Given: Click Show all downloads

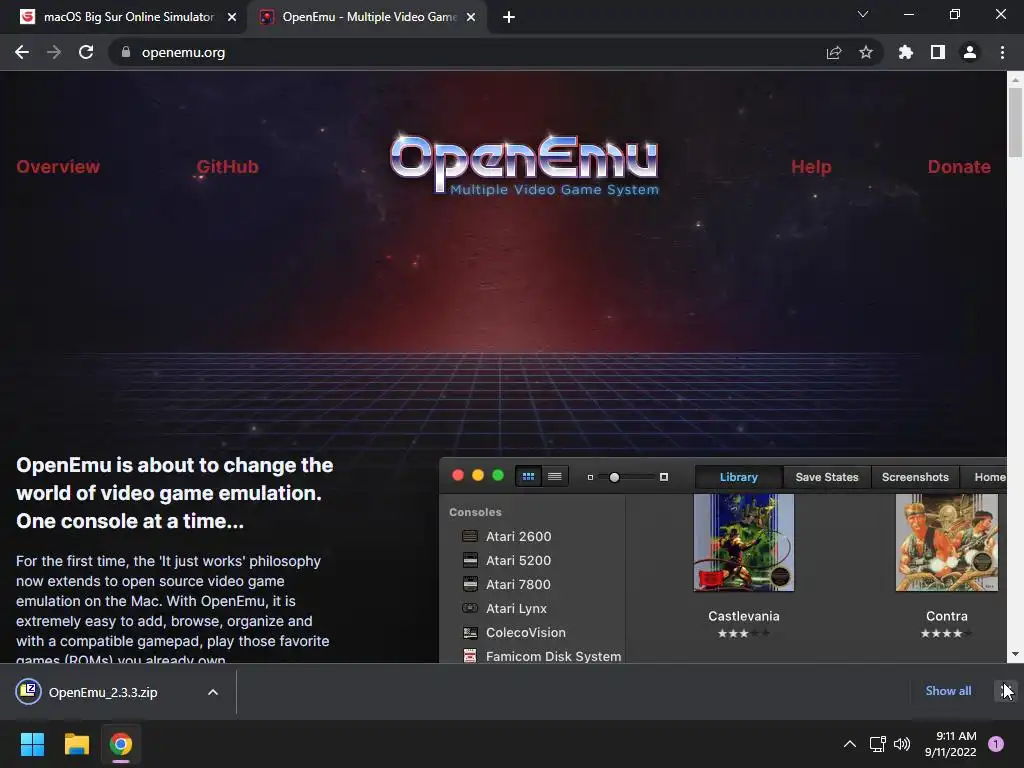Looking at the screenshot, I should [948, 691].
